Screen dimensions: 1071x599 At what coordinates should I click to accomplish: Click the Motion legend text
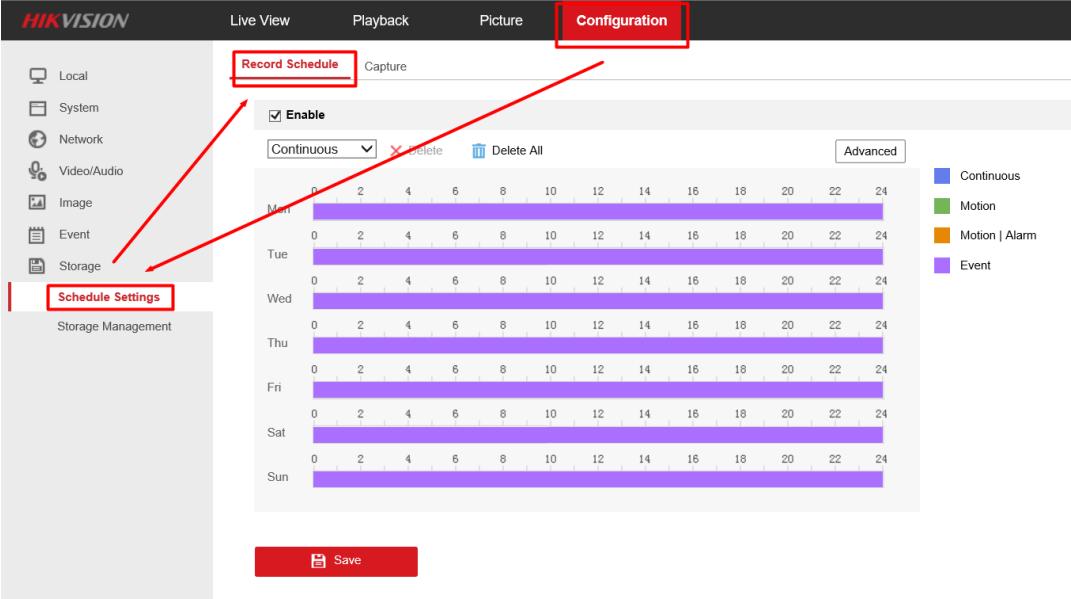pos(977,206)
